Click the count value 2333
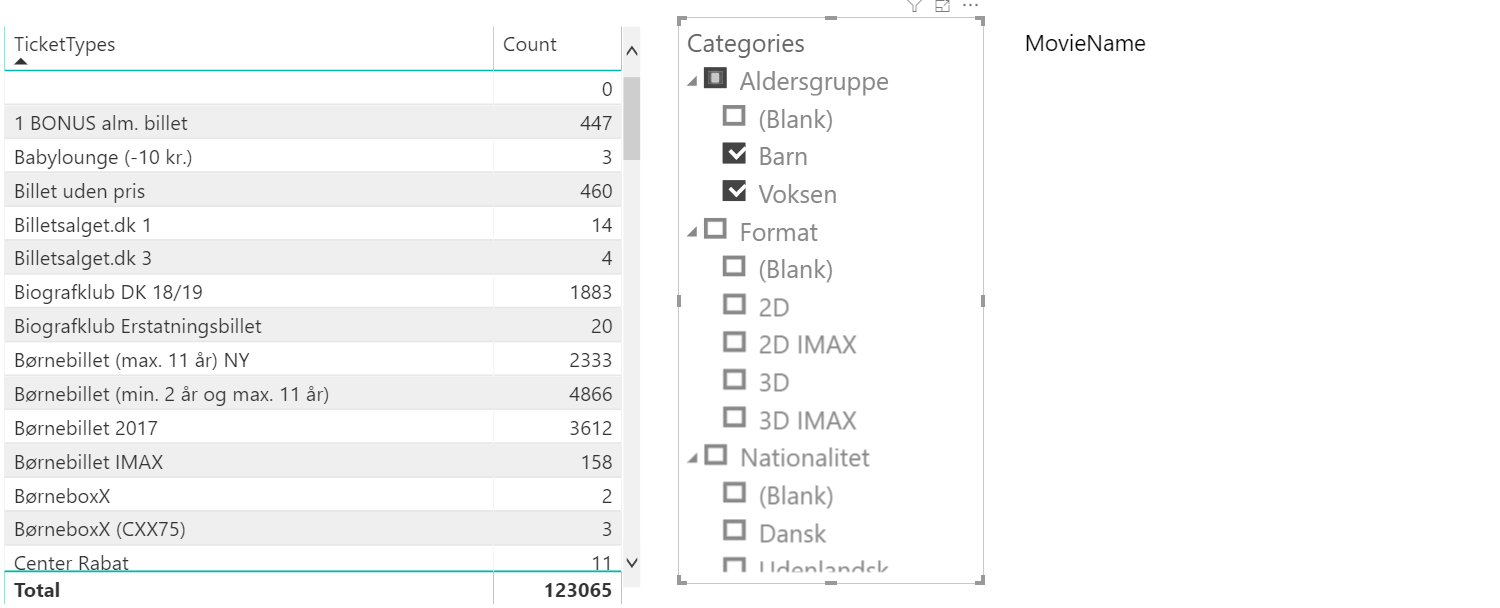This screenshot has width=1500, height=608. tap(590, 360)
